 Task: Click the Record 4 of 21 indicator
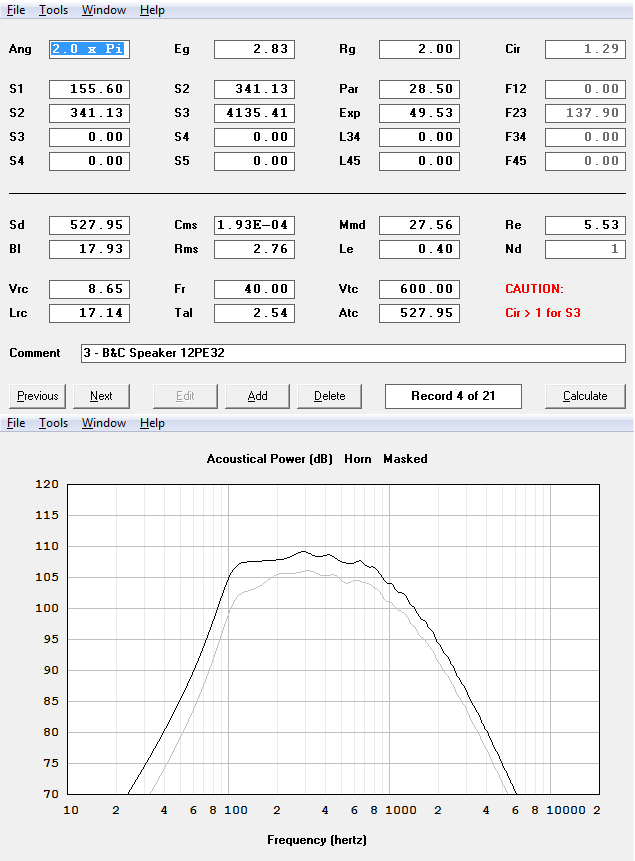pyautogui.click(x=453, y=396)
